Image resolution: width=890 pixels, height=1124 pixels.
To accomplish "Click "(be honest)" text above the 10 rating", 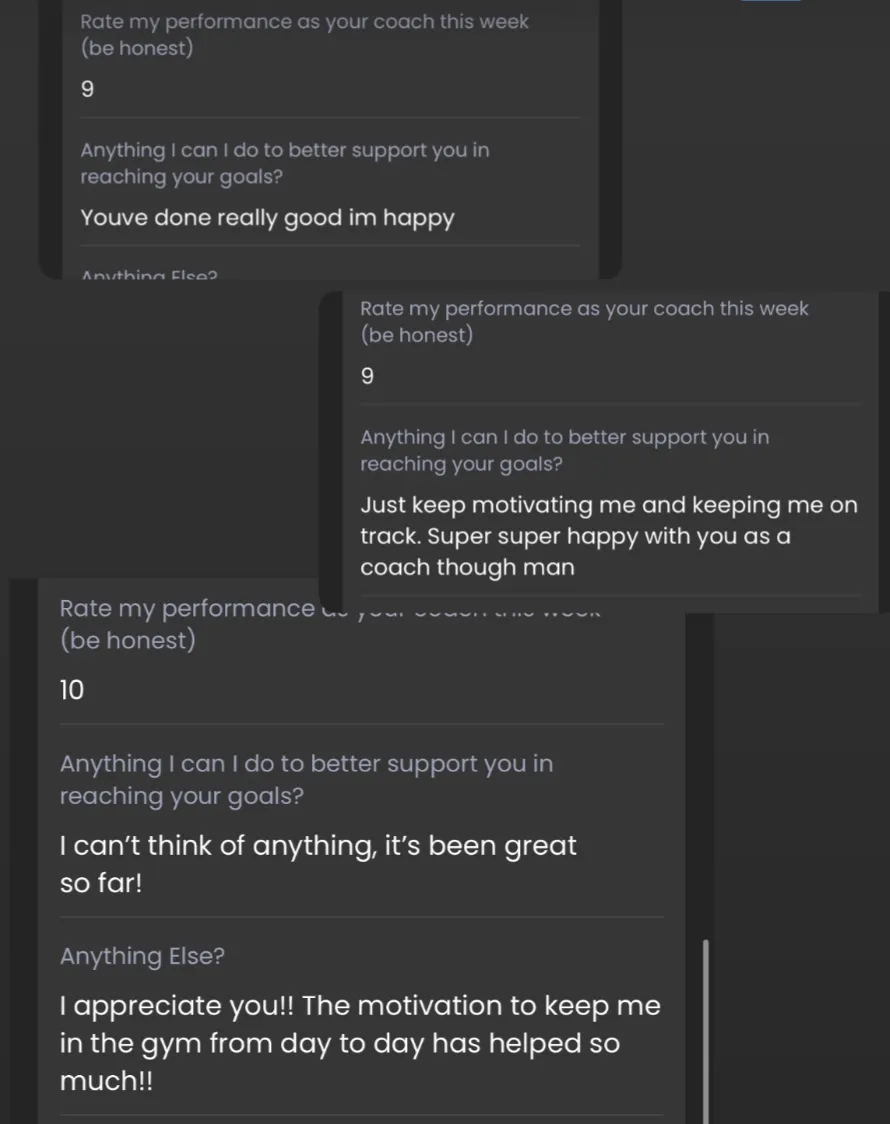I will pyautogui.click(x=128, y=639).
